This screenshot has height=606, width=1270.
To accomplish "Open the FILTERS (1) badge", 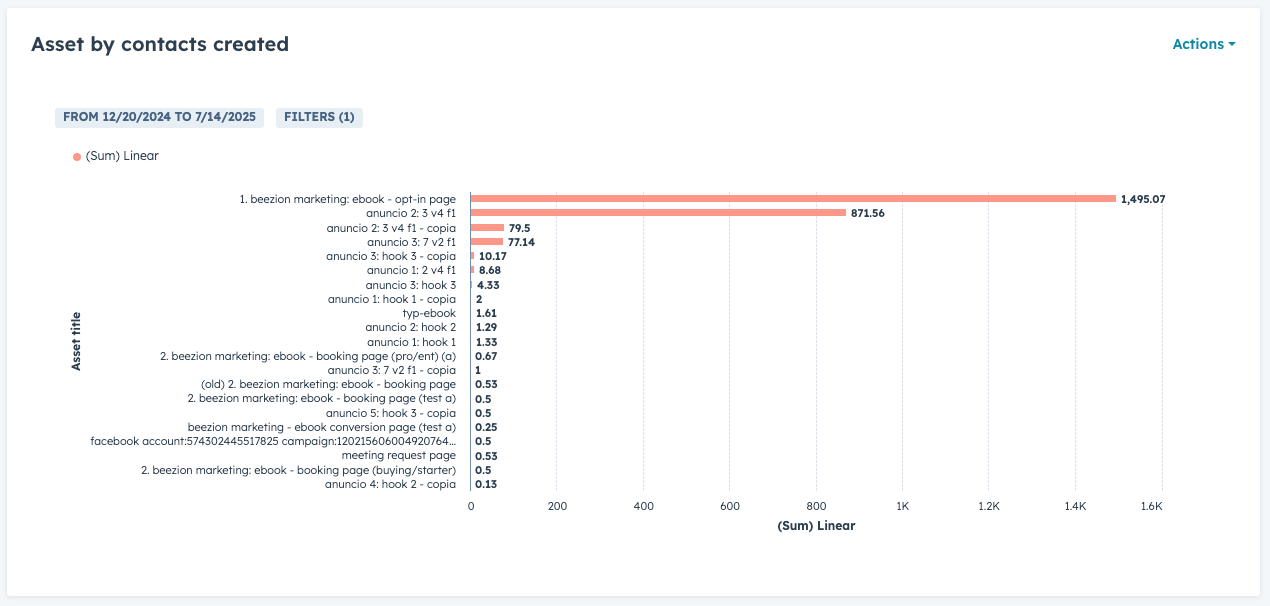I will [x=319, y=117].
